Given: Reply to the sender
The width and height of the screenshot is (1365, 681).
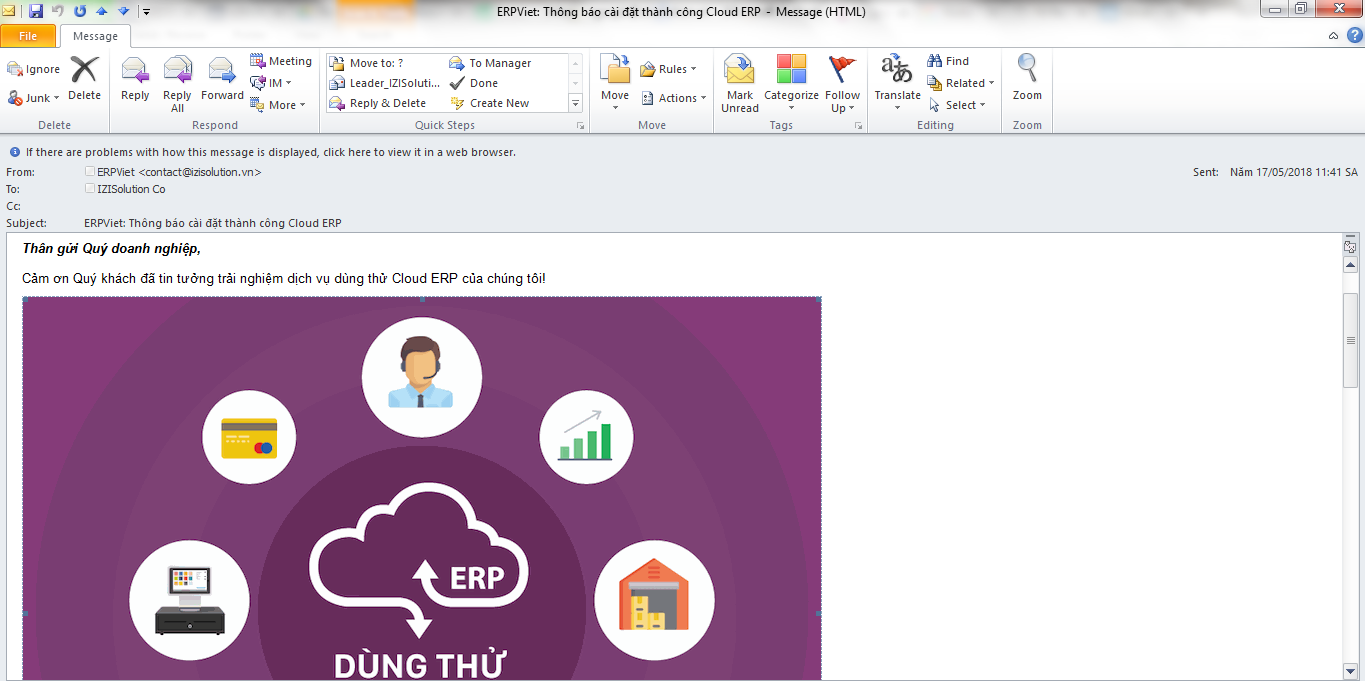Looking at the screenshot, I should pyautogui.click(x=135, y=79).
